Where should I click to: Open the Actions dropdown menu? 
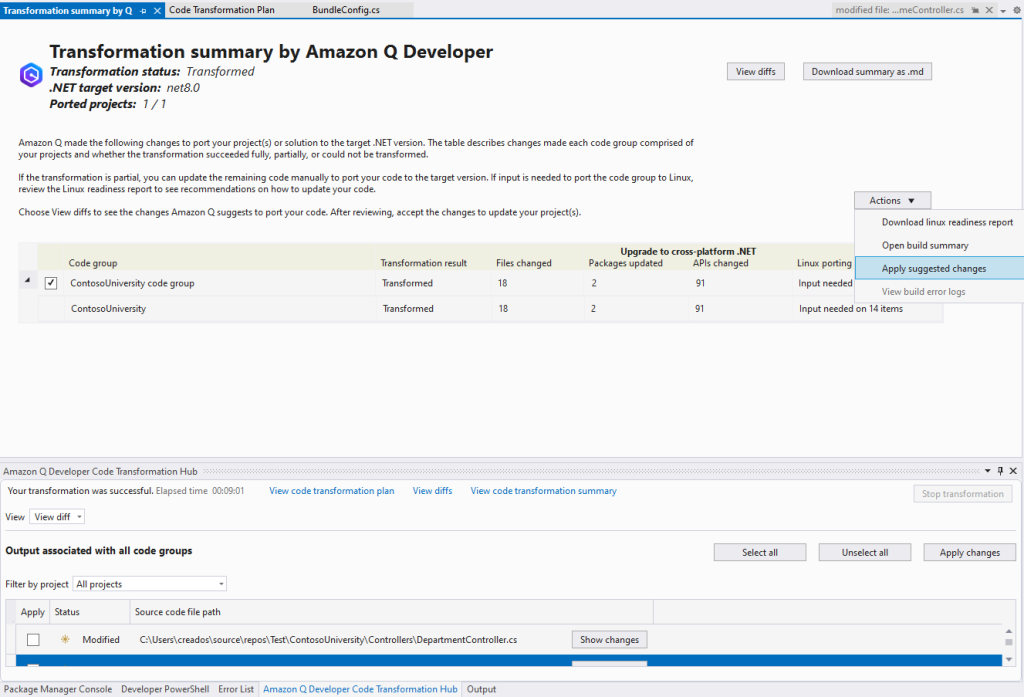[891, 199]
